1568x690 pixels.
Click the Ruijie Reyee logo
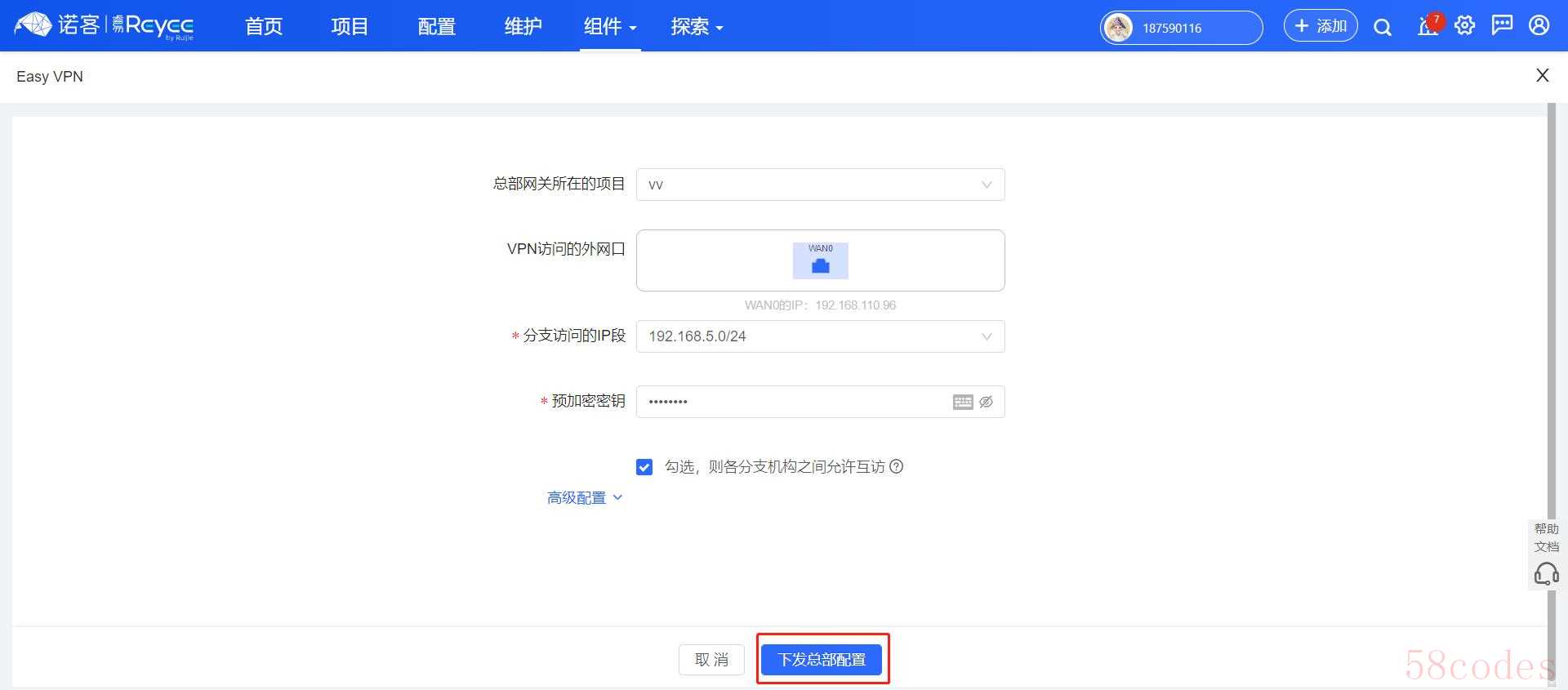click(105, 26)
